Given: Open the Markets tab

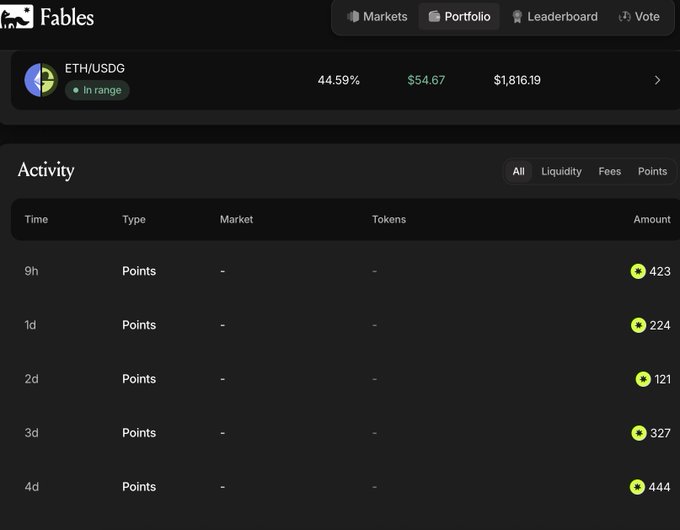Looking at the screenshot, I should pyautogui.click(x=377, y=16).
